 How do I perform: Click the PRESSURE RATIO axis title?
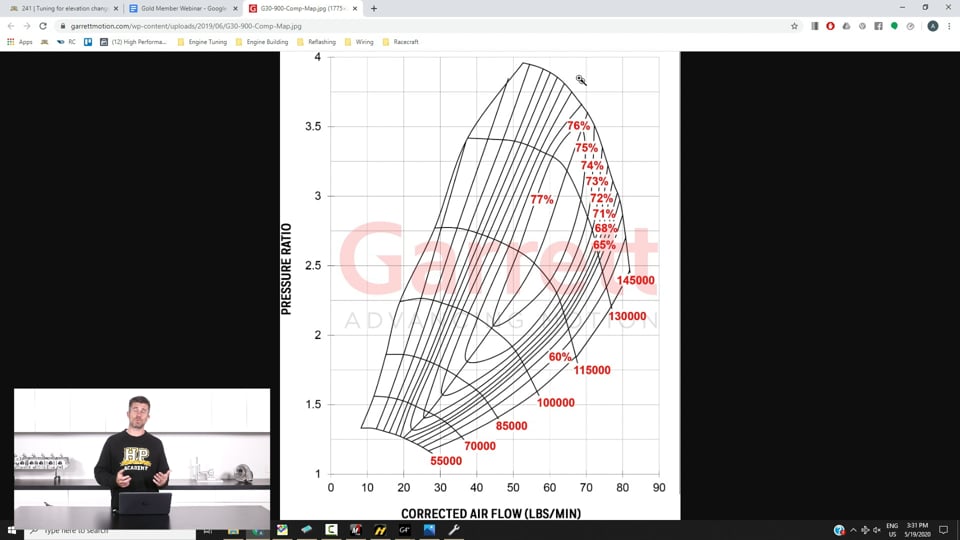(286, 269)
